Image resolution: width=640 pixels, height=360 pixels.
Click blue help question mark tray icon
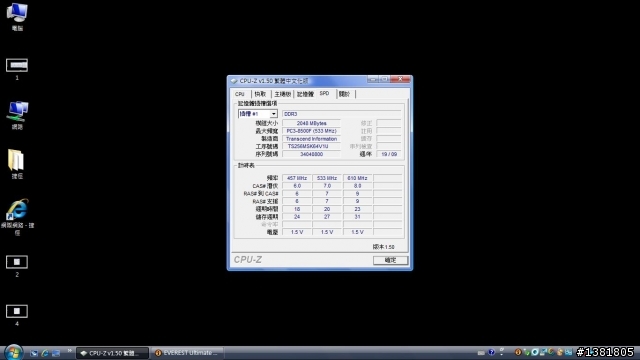[x=491, y=352]
